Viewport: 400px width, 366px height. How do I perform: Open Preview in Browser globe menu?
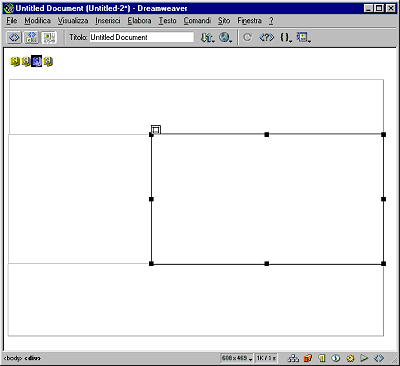[x=226, y=37]
